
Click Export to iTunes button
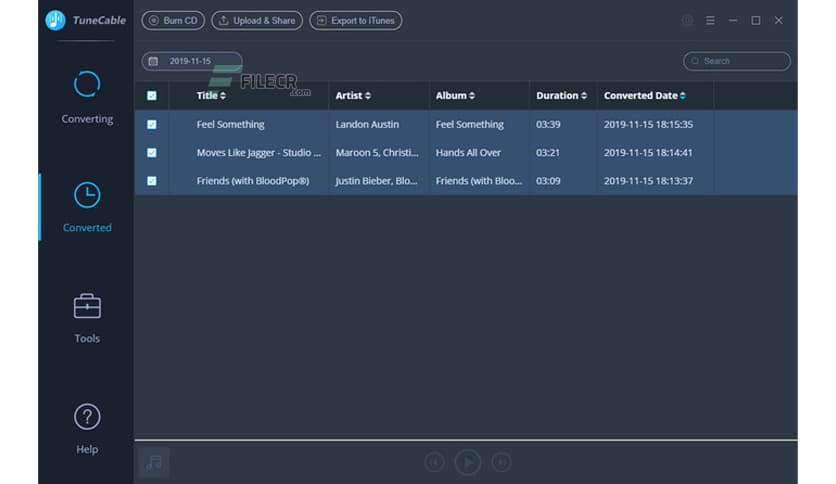pyautogui.click(x=356, y=20)
